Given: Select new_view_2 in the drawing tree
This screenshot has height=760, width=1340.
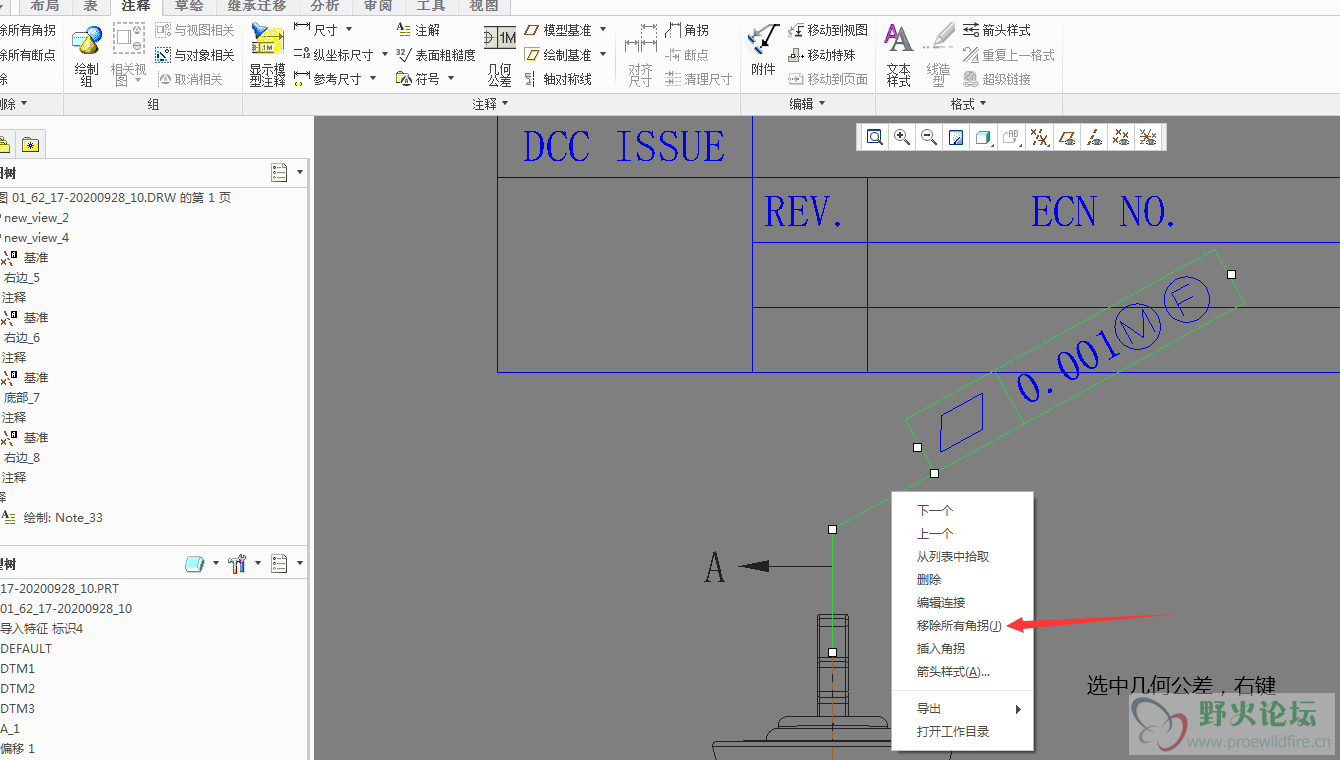Looking at the screenshot, I should pos(36,217).
